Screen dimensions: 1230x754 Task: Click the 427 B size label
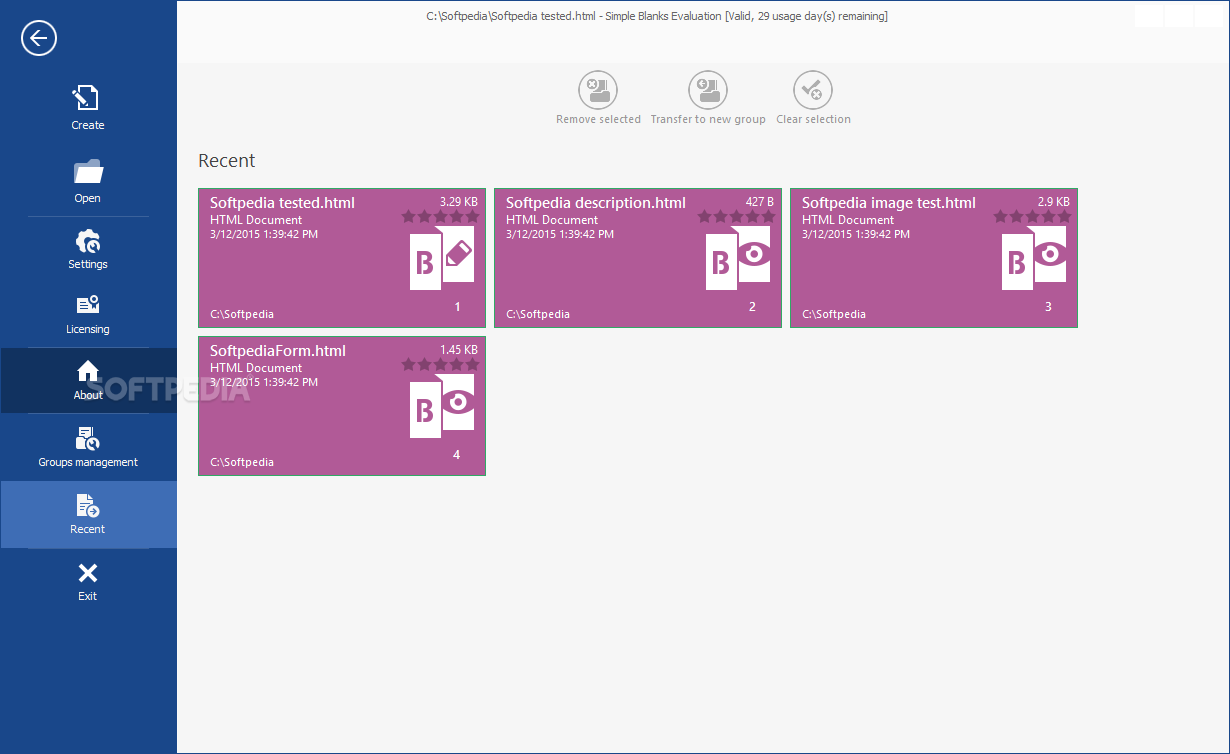click(760, 202)
